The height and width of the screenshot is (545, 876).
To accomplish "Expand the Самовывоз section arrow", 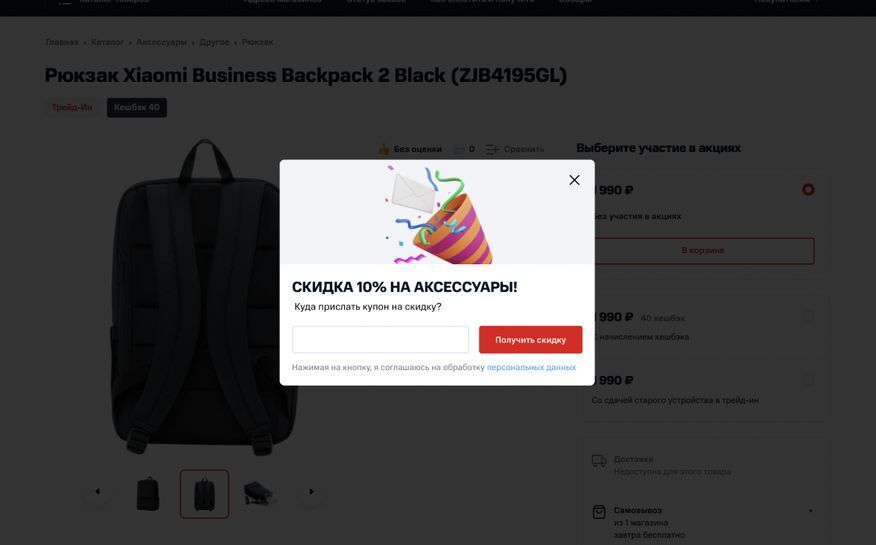I will [x=811, y=510].
